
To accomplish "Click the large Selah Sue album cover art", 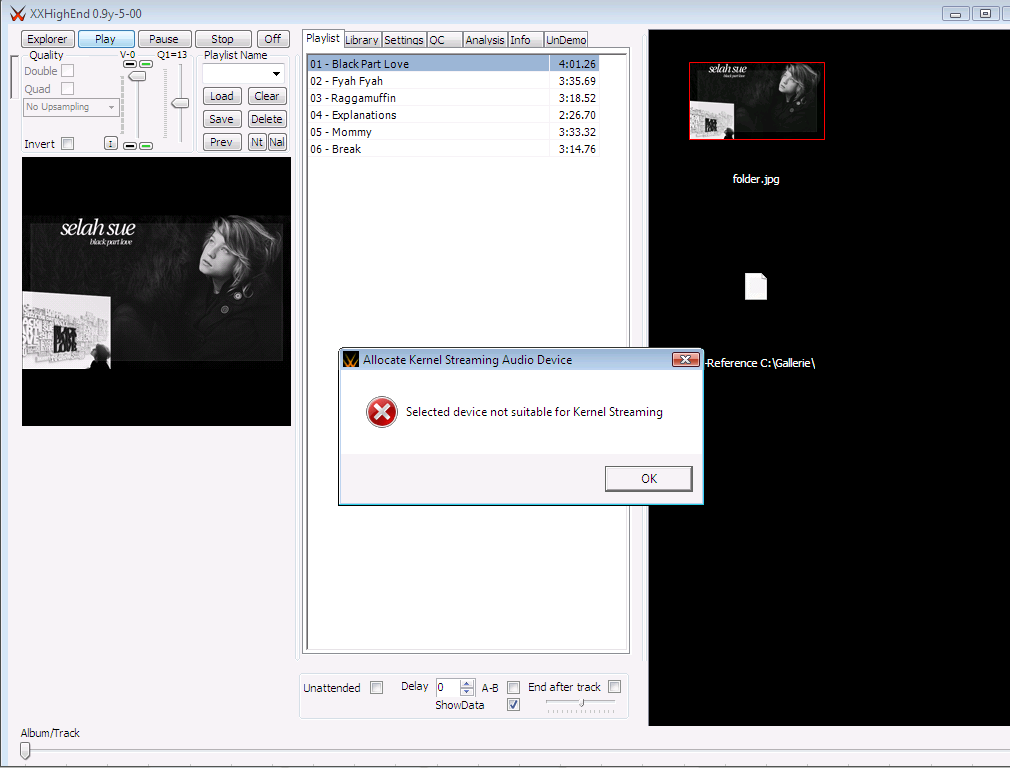I will tap(157, 291).
